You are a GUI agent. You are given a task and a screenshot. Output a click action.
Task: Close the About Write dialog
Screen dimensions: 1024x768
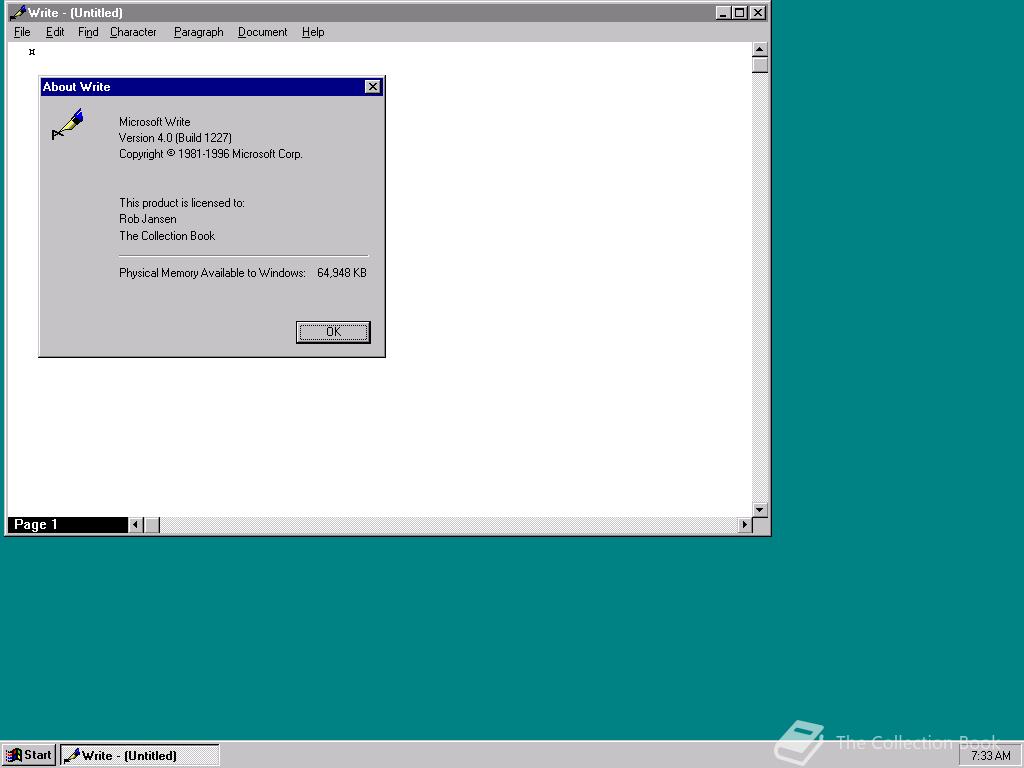pyautogui.click(x=372, y=87)
